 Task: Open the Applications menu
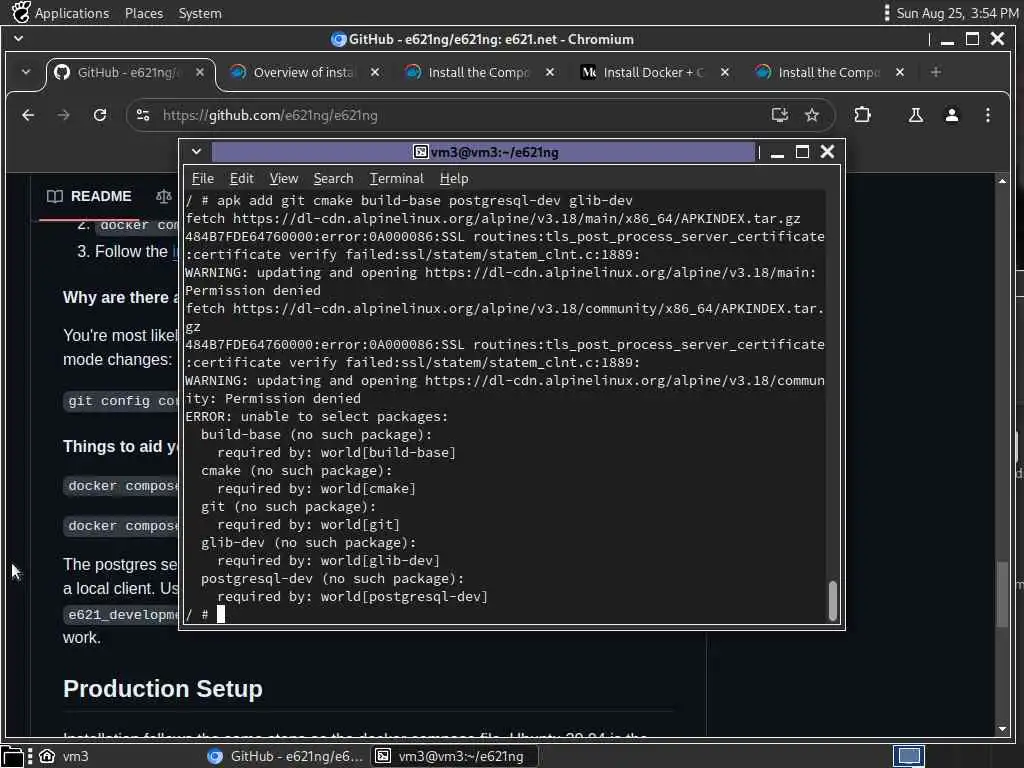pos(72,13)
